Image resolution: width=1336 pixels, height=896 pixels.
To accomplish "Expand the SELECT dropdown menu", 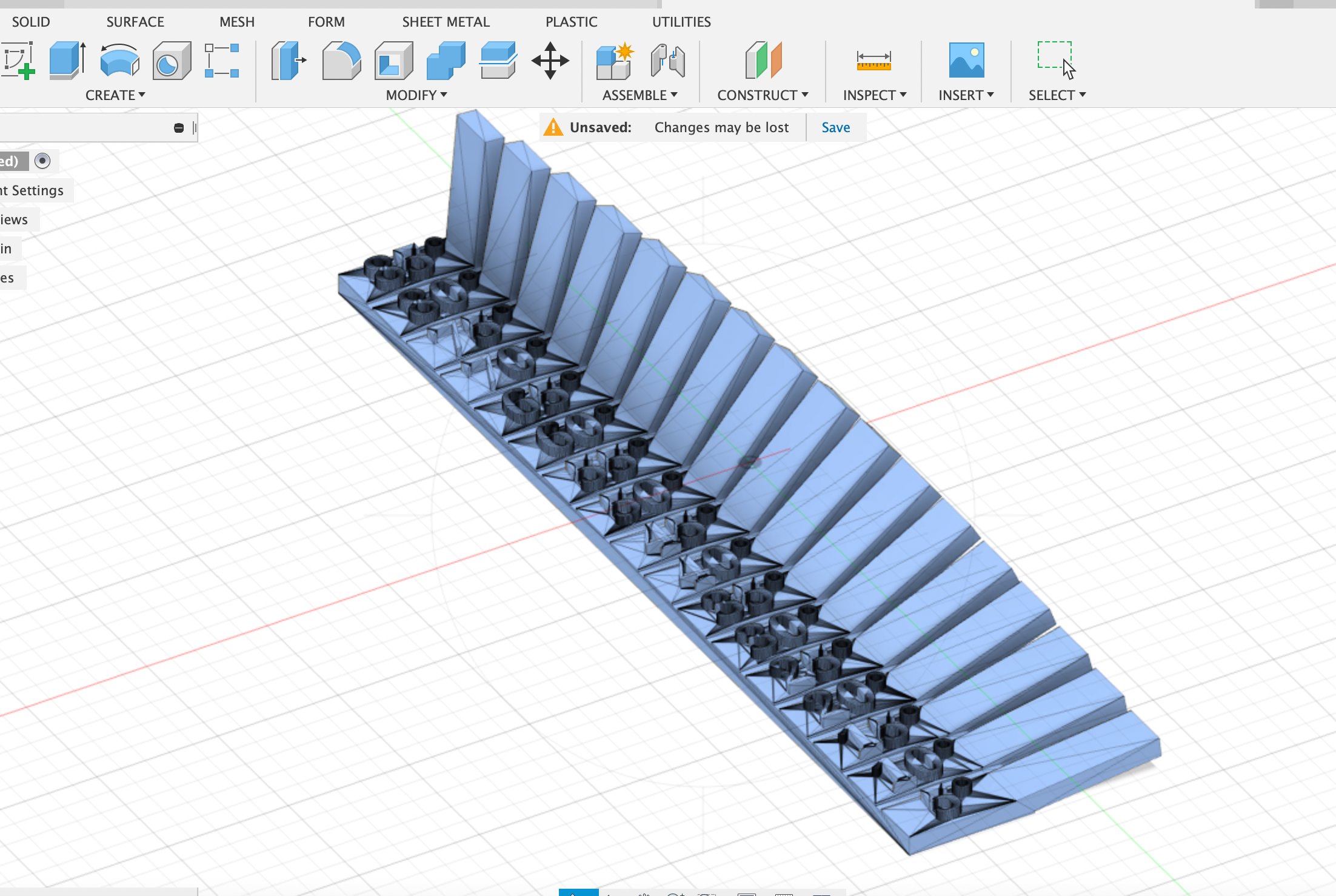I will (x=1056, y=95).
